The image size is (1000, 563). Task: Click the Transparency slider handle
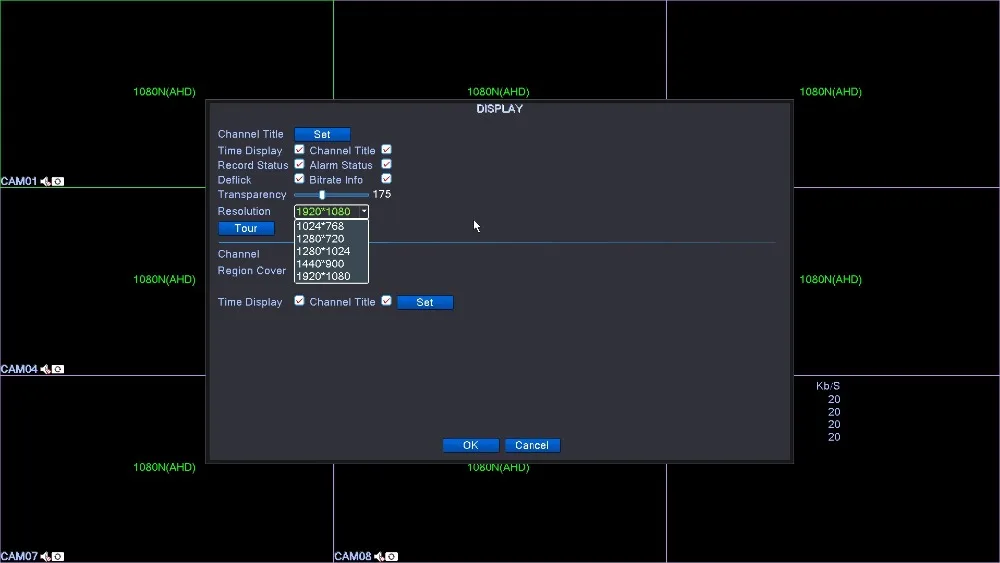pos(322,195)
